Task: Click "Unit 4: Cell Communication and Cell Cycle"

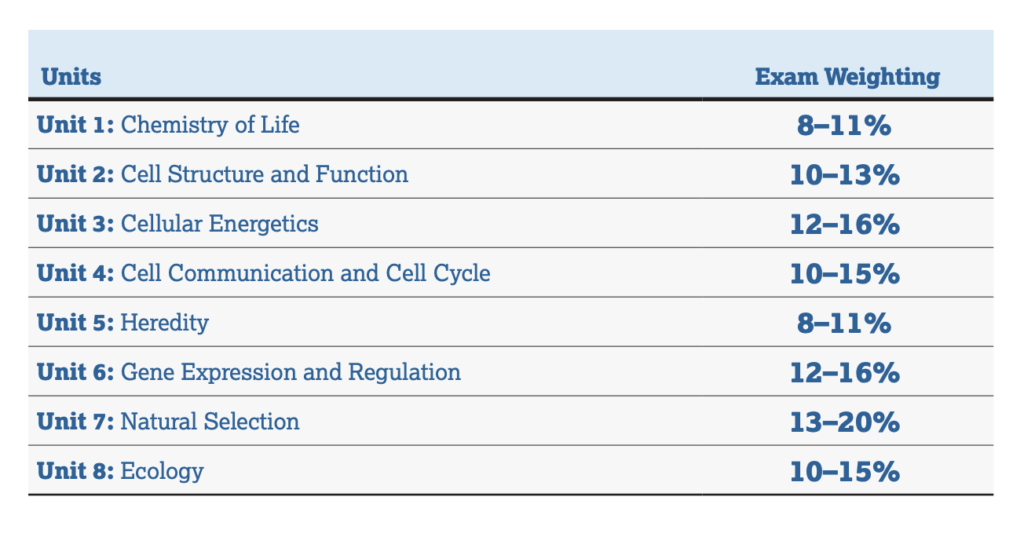Action: (263, 273)
